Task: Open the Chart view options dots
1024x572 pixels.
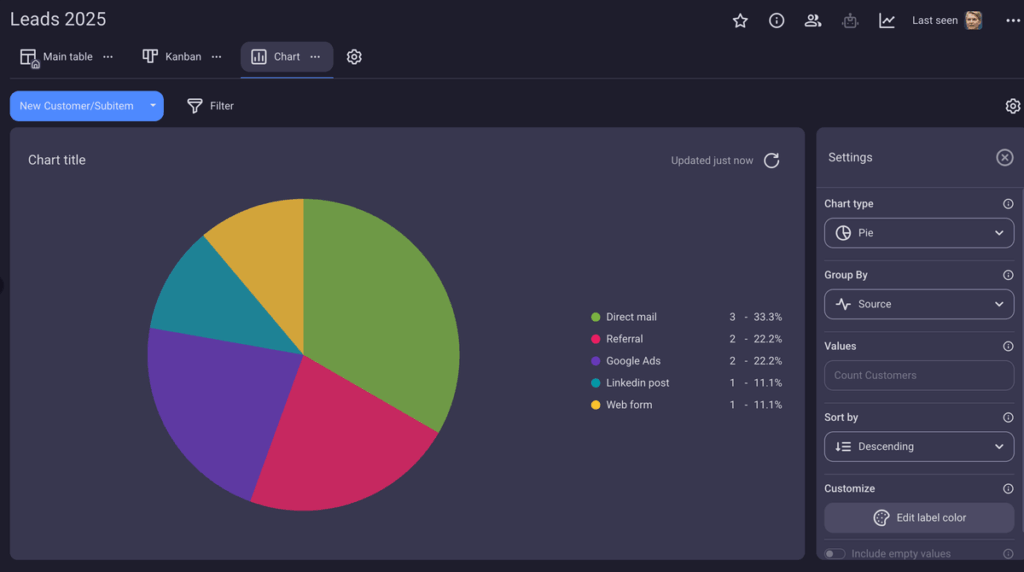Action: pyautogui.click(x=315, y=57)
